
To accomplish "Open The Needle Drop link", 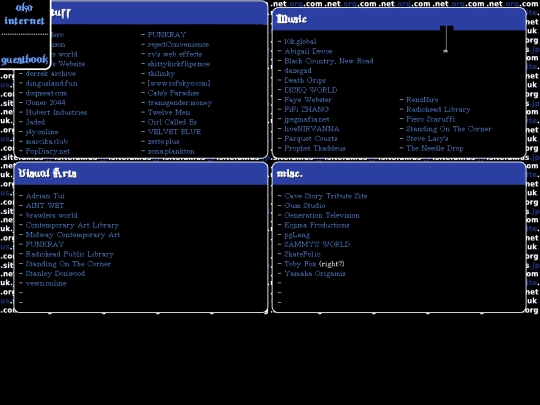I will point(434,148).
